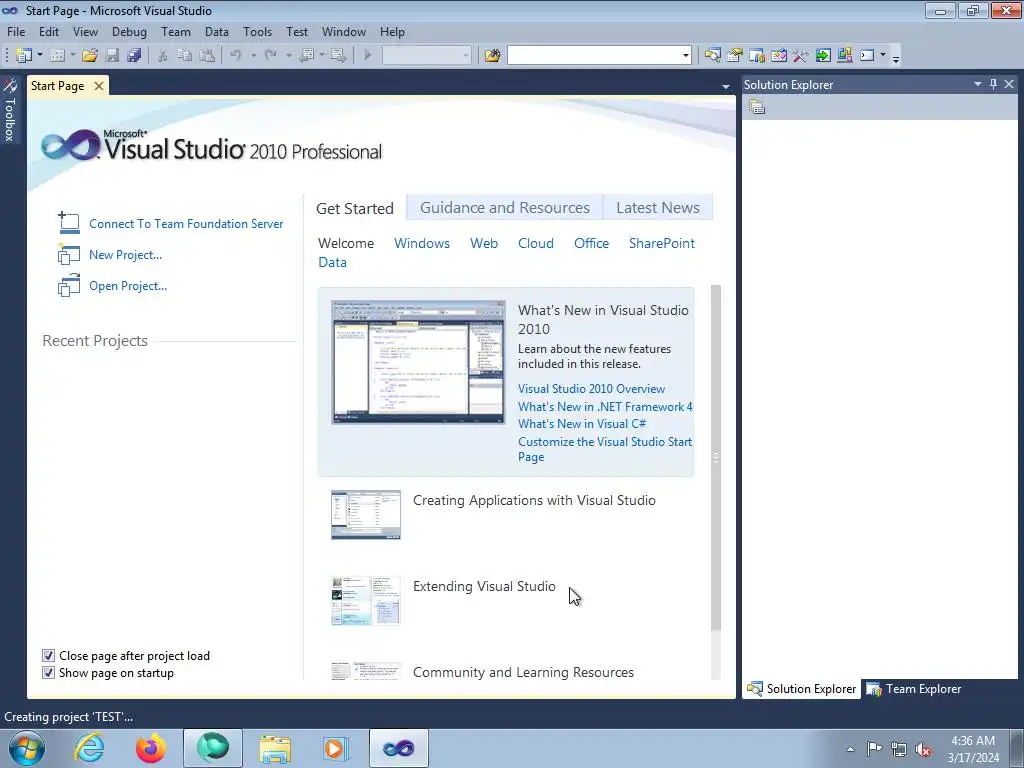Click the Undo toolbar icon
The image size is (1024, 768).
[x=236, y=56]
